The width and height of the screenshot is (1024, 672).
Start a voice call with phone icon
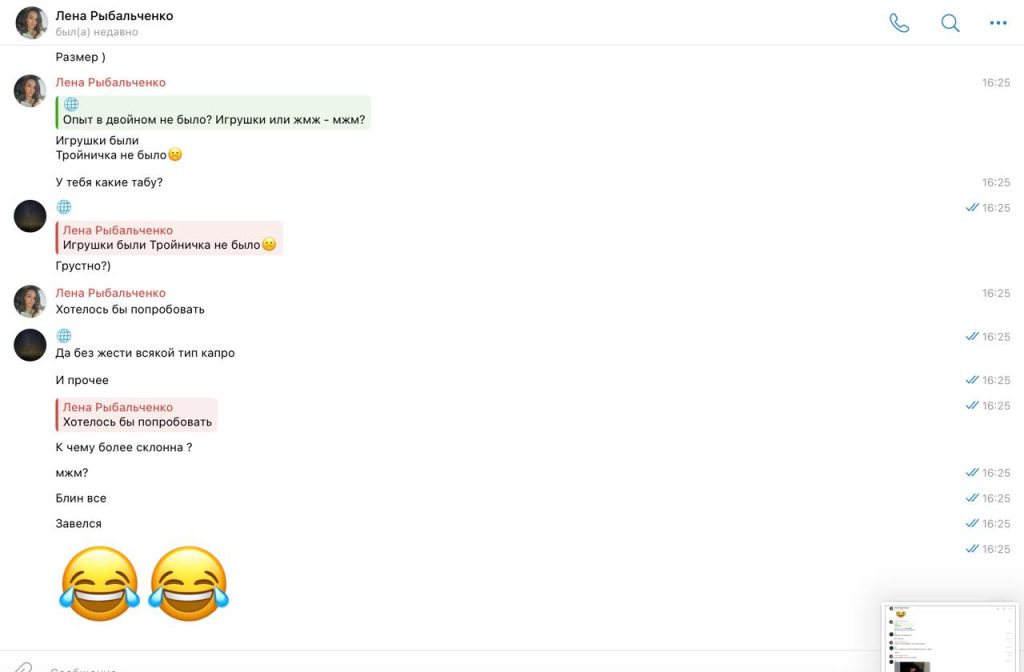(899, 23)
